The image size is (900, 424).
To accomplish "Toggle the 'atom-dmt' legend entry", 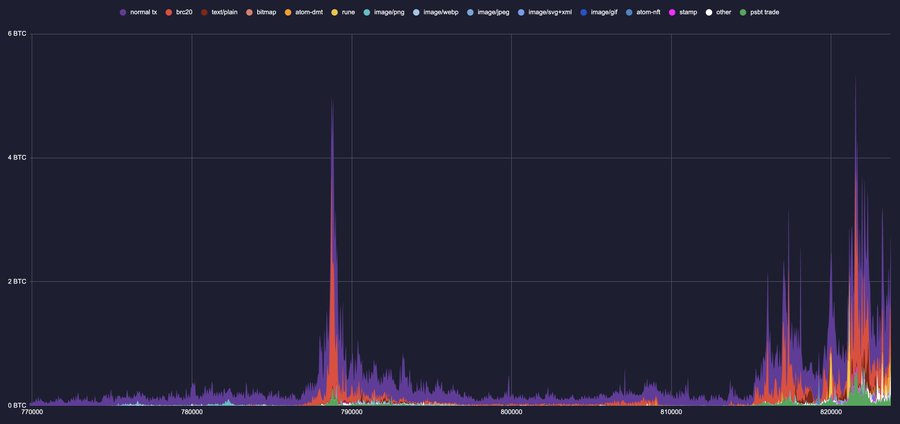I will 304,12.
